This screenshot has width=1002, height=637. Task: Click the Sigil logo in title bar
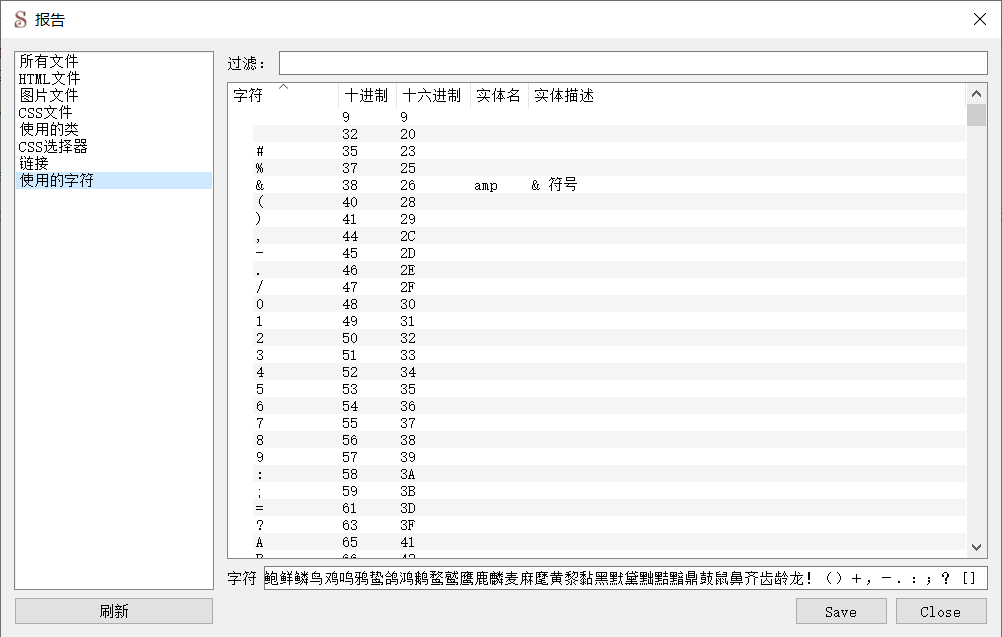tap(20, 19)
